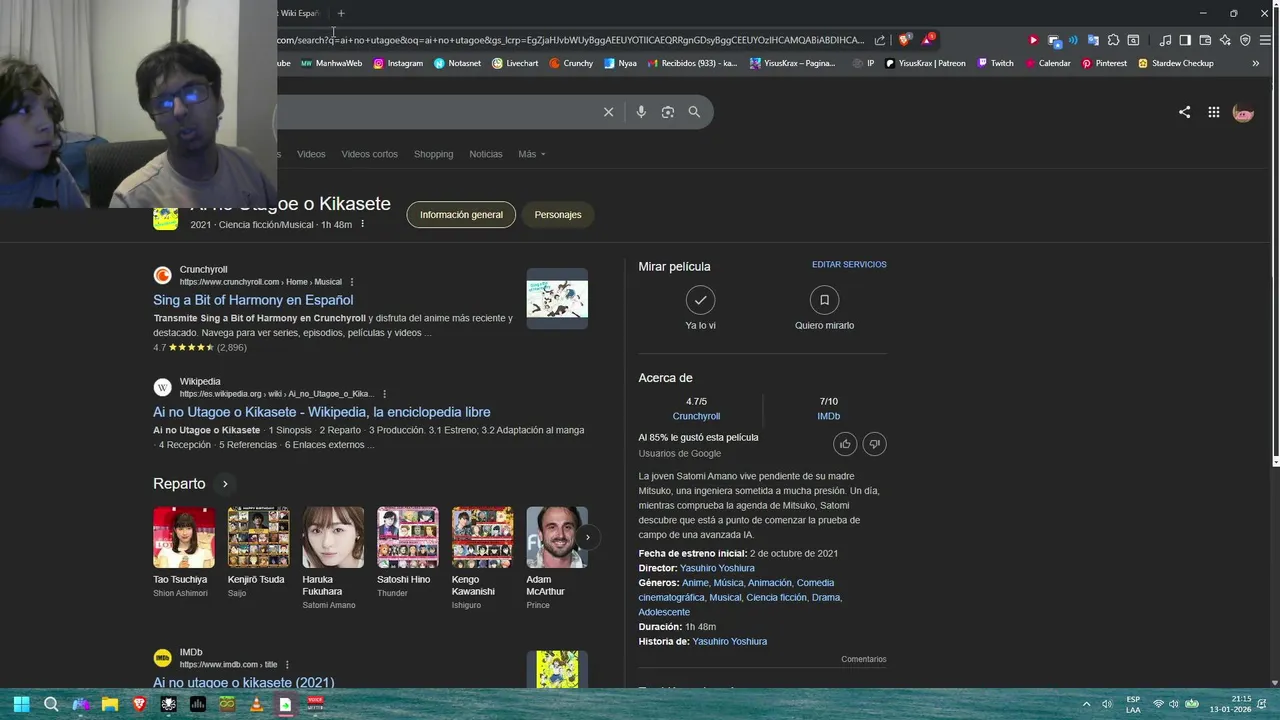The height and width of the screenshot is (720, 1280).
Task: Open the movie title more-options dots
Action: (x=362, y=224)
